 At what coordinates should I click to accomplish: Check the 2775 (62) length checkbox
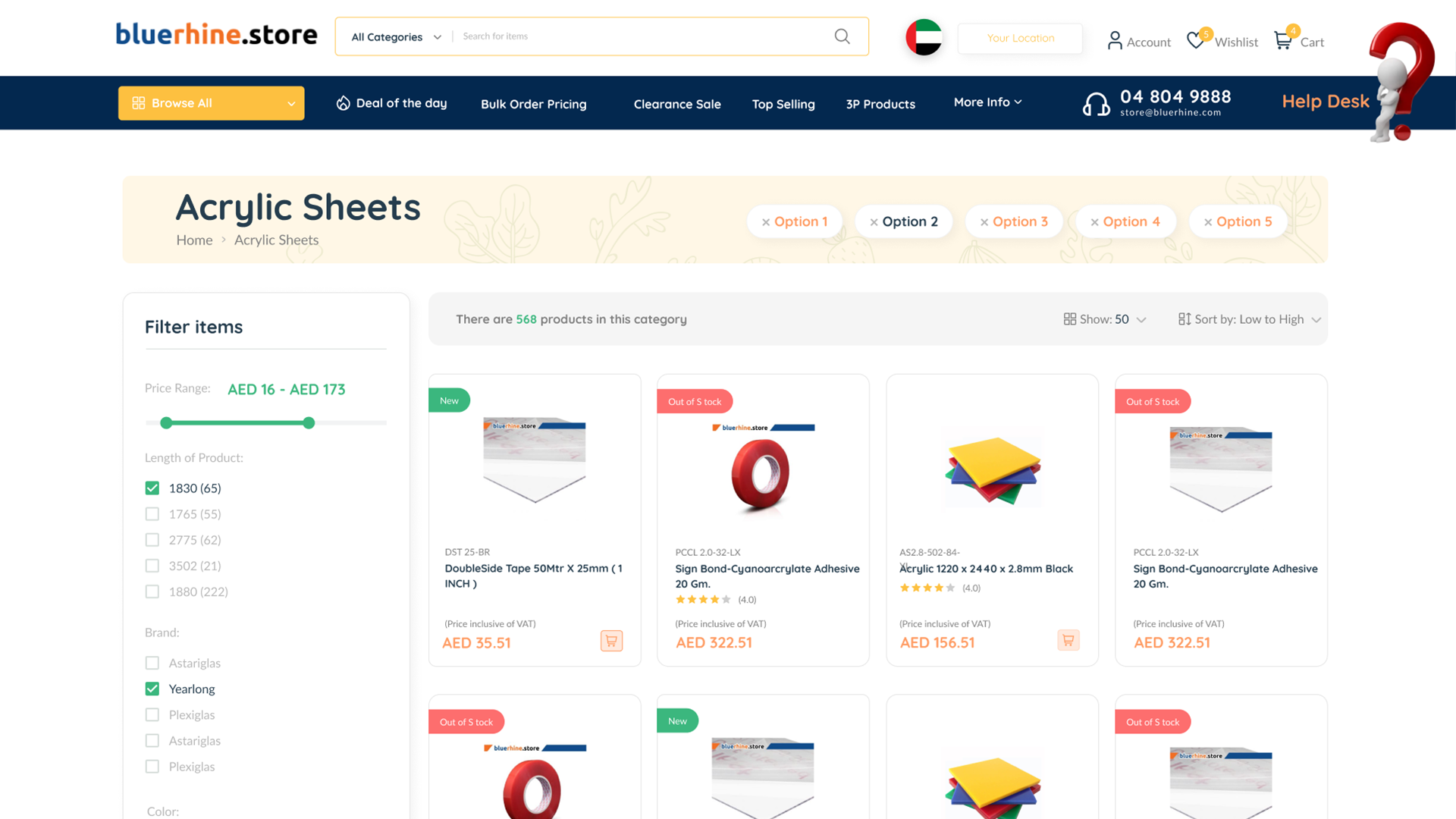click(x=152, y=540)
